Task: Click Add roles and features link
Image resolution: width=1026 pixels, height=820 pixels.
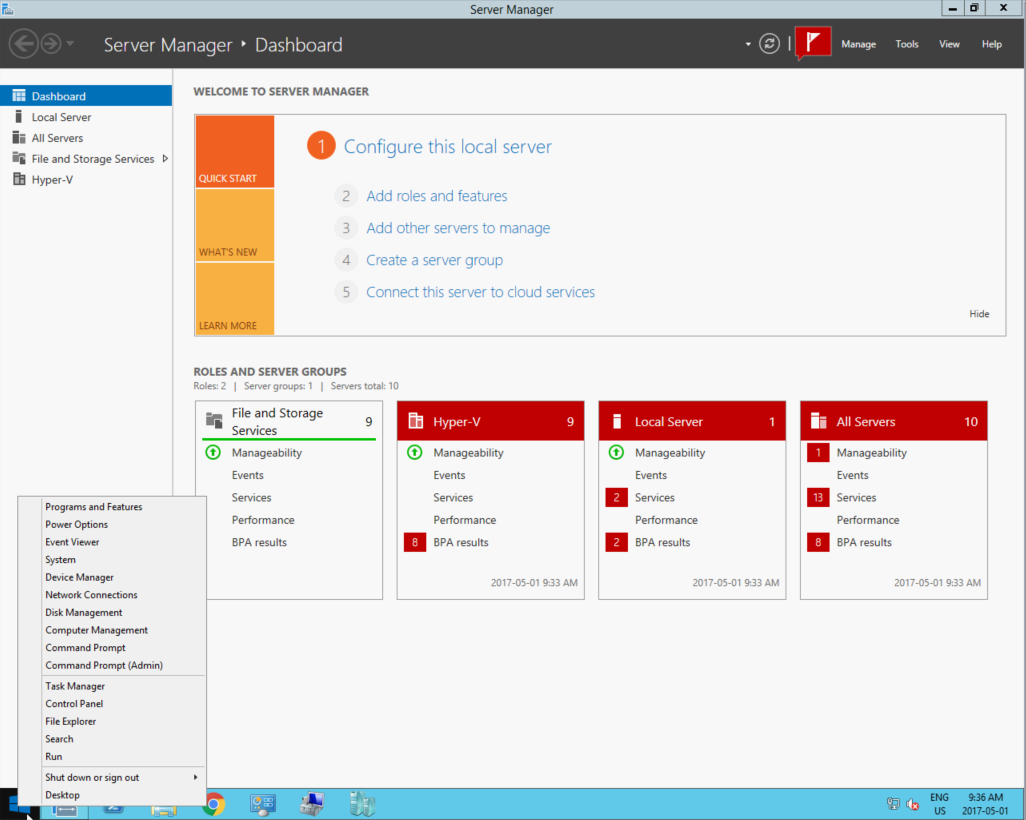Action: (436, 196)
